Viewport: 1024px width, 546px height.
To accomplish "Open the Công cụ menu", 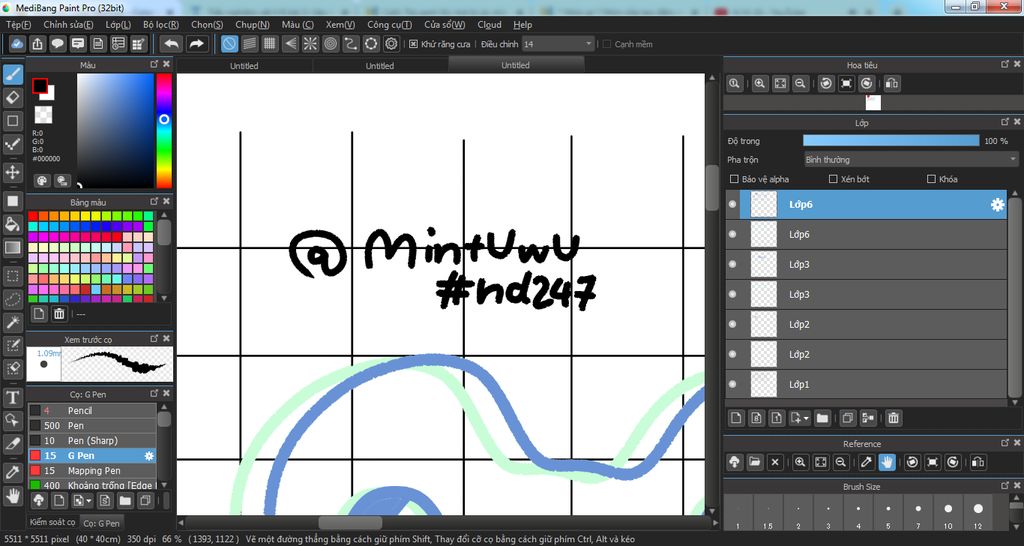I will click(x=389, y=25).
